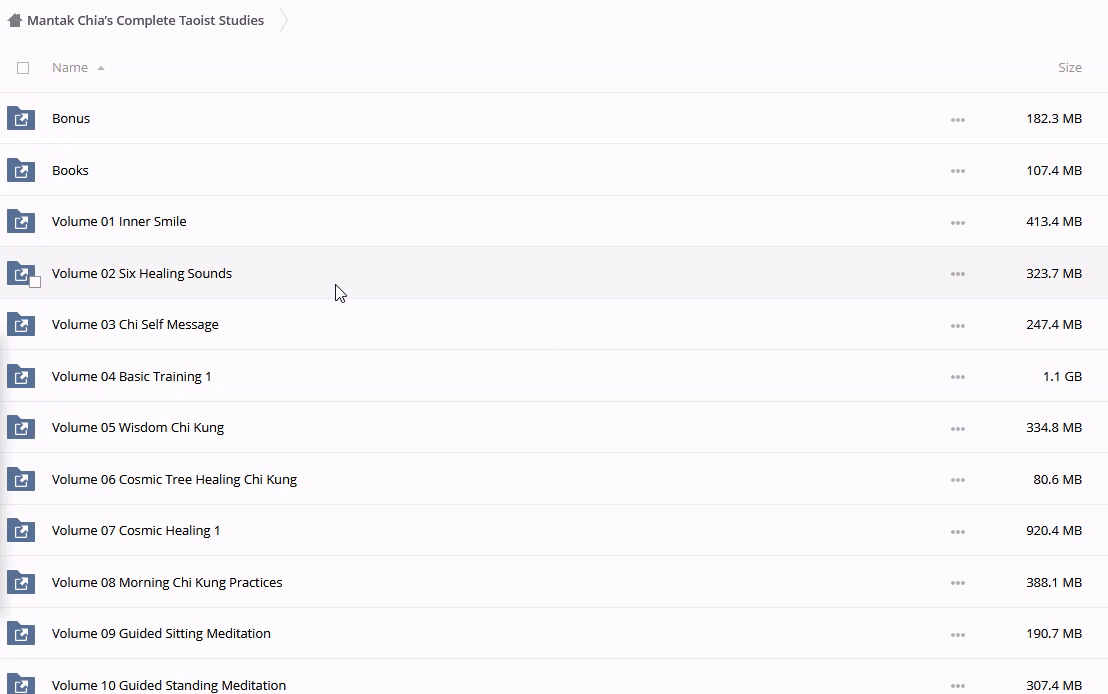Open the more options menu for Volume 08
This screenshot has width=1108, height=694.
957,583
